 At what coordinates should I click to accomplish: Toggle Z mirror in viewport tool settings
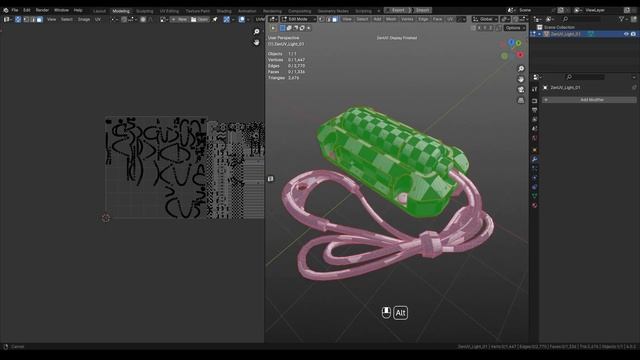[x=491, y=28]
